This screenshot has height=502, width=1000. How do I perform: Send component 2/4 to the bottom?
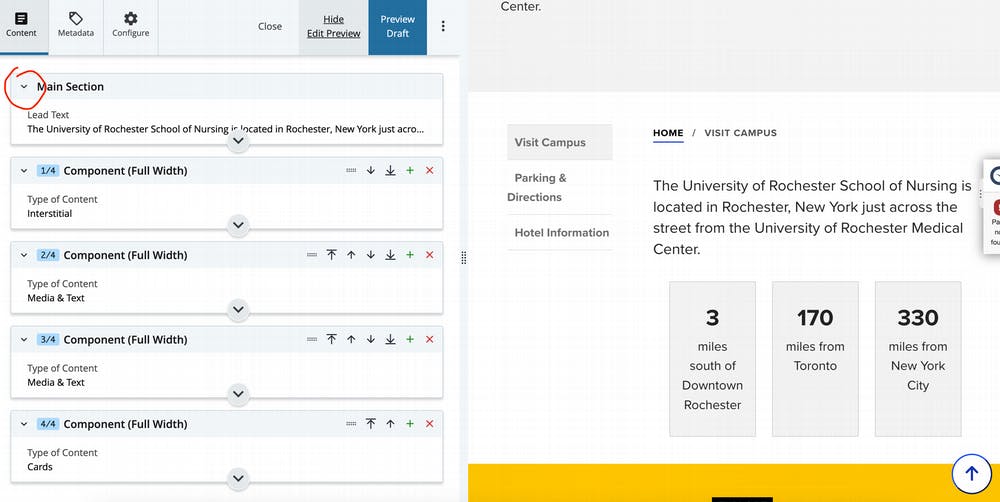(390, 255)
